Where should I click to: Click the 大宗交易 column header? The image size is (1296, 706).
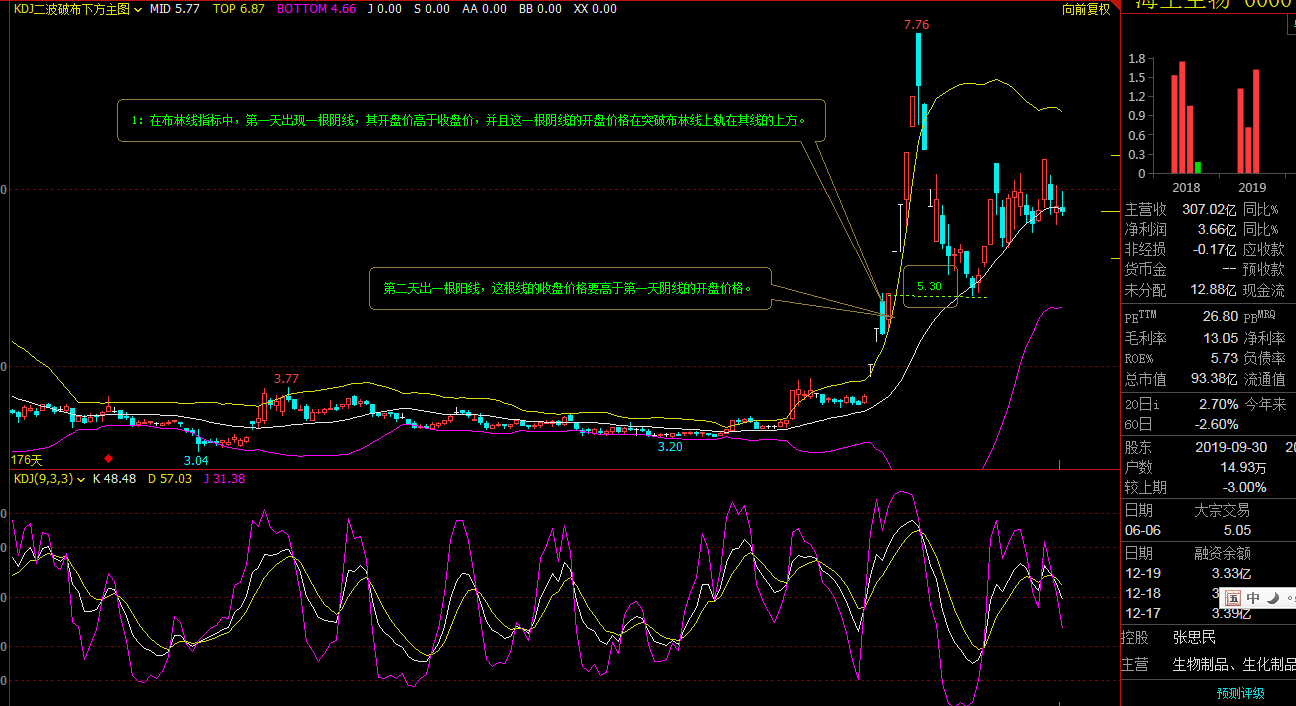[1222, 510]
